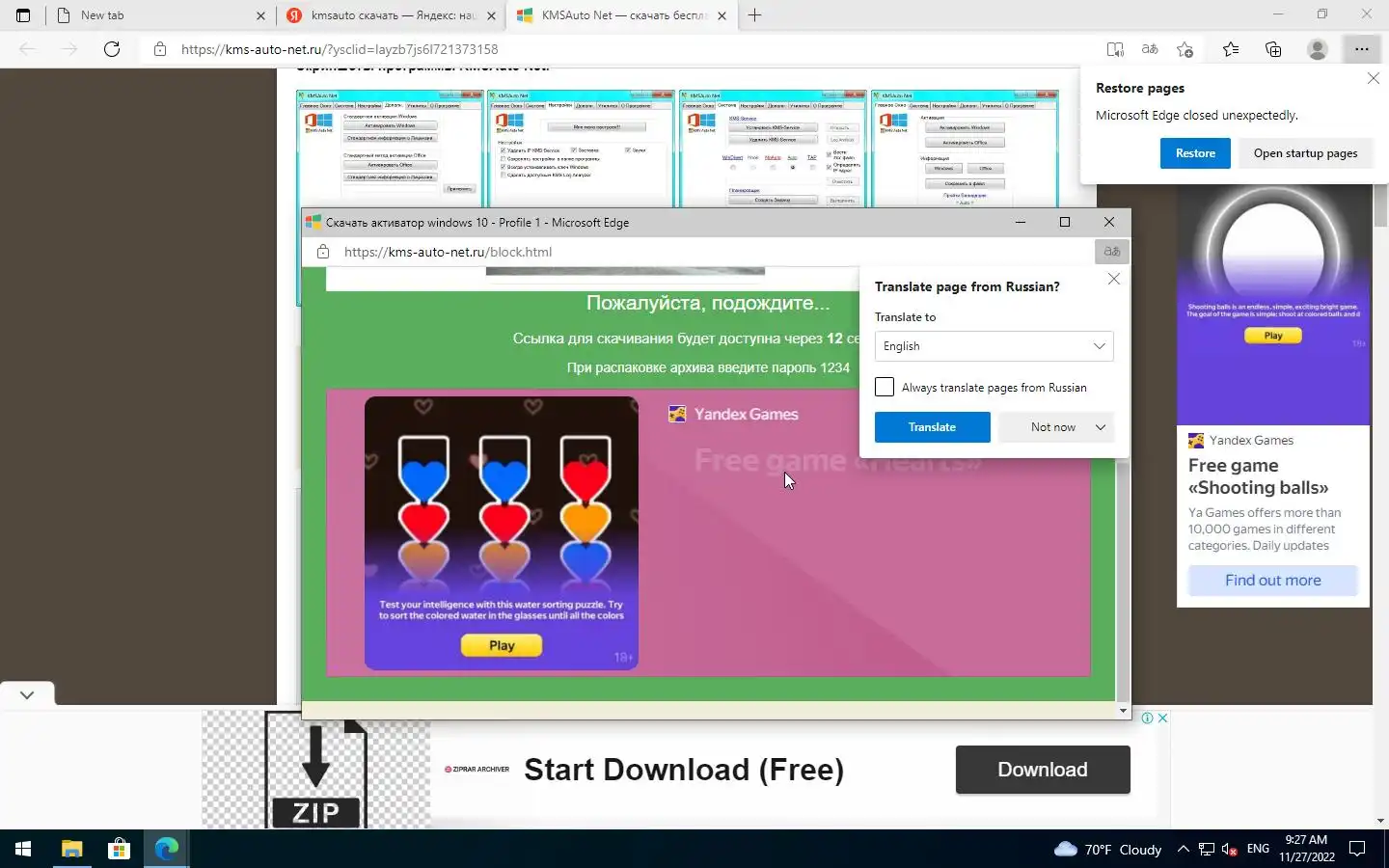Click Play on the hearts game ad
The height and width of the screenshot is (868, 1389).
point(502,645)
